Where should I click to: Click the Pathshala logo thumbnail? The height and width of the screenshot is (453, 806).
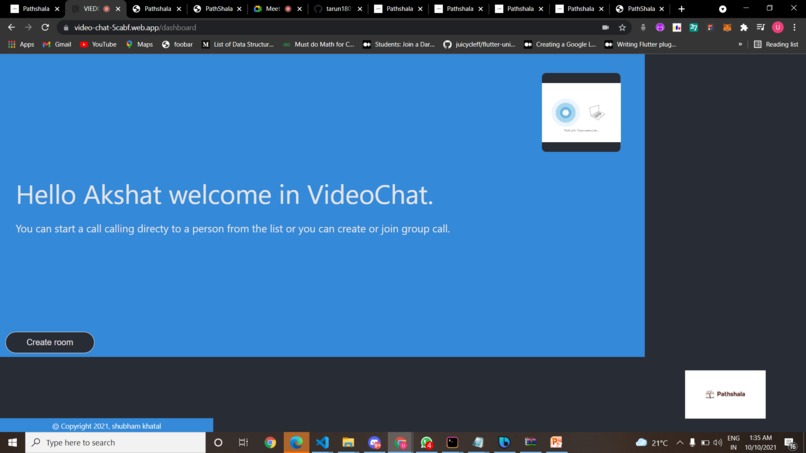point(725,394)
